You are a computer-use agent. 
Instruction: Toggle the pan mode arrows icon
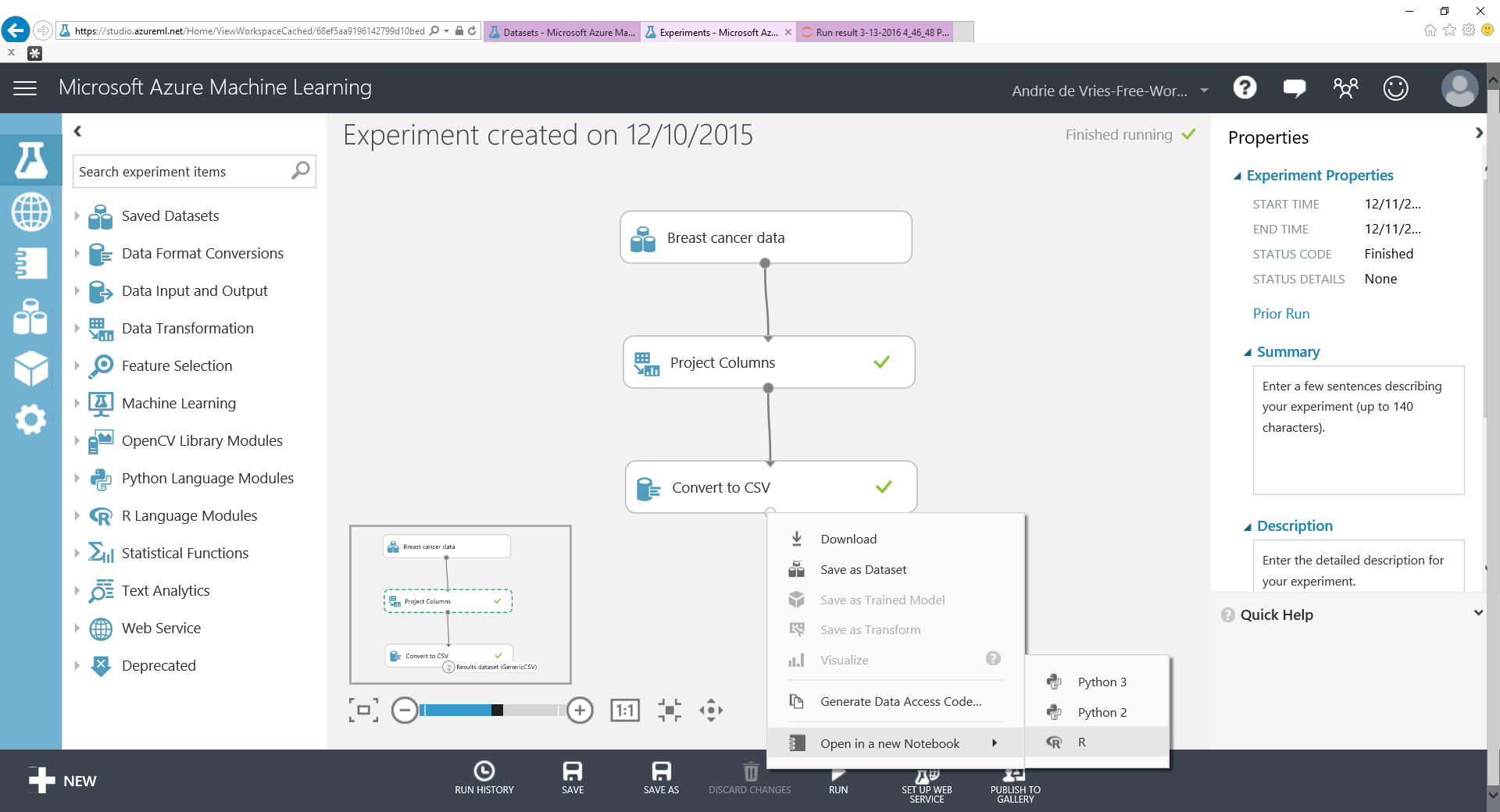coord(711,710)
